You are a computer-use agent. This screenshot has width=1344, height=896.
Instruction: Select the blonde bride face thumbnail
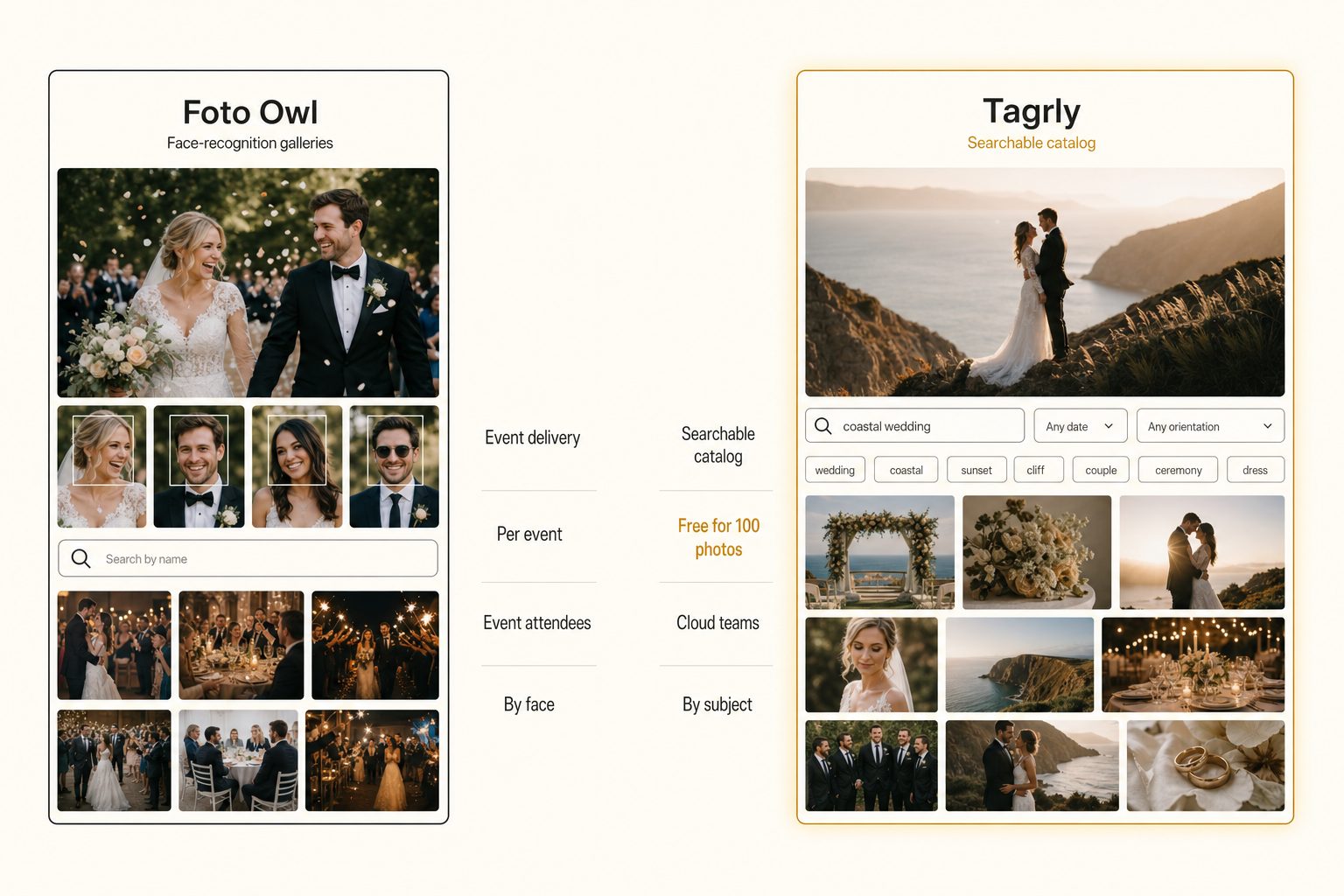coord(101,466)
